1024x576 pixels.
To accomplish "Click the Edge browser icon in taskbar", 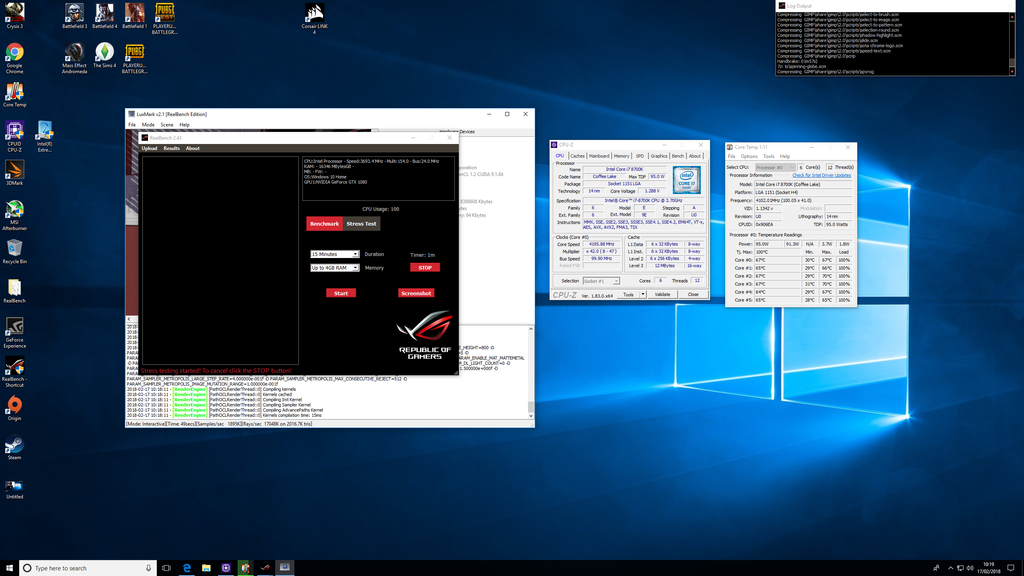I will click(186, 568).
